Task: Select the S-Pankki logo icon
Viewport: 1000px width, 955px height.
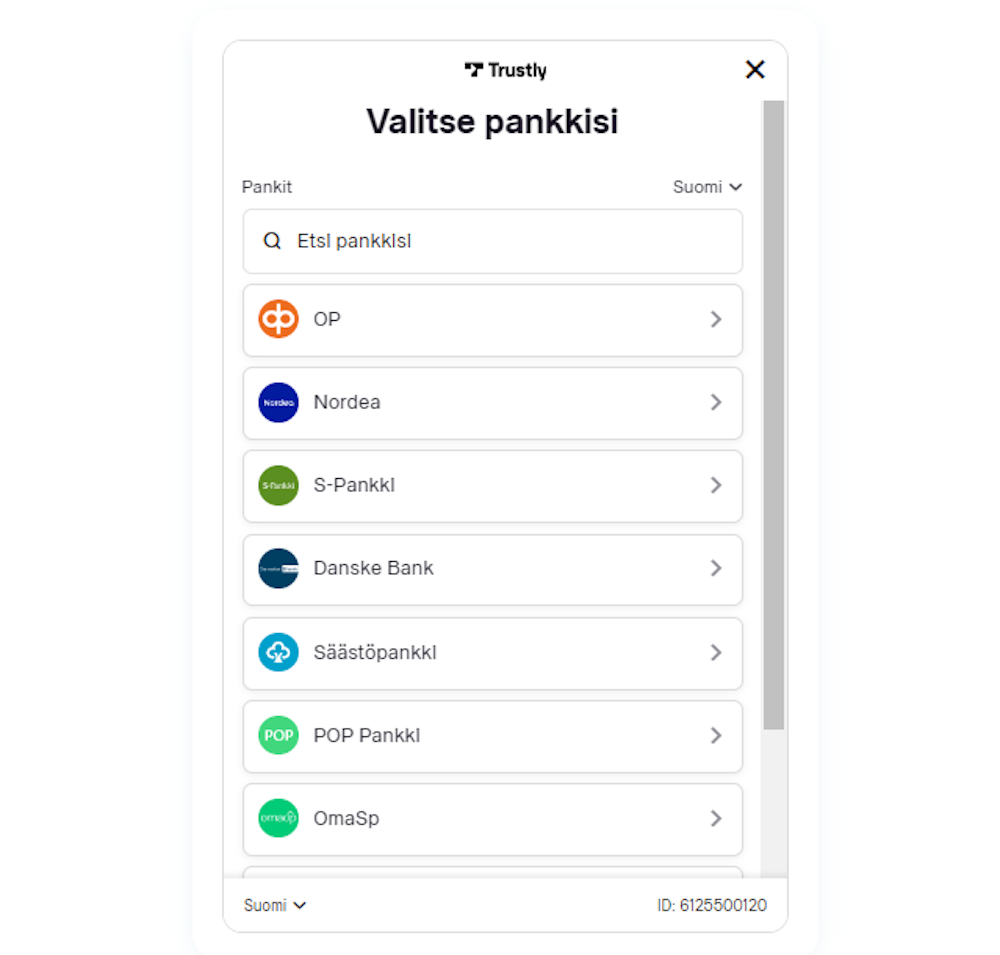Action: pyautogui.click(x=278, y=486)
